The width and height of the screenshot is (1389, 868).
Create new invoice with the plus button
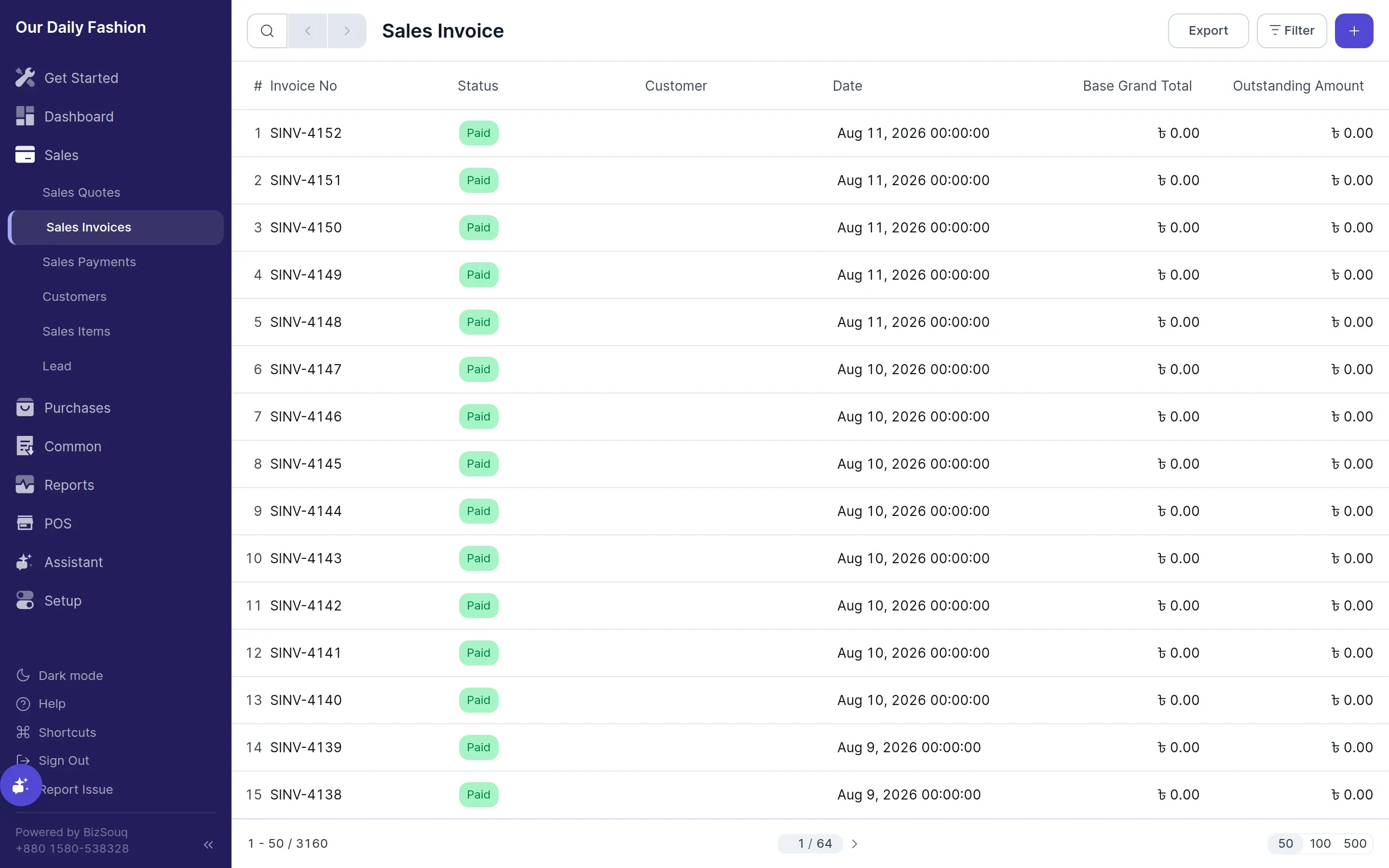click(1353, 31)
